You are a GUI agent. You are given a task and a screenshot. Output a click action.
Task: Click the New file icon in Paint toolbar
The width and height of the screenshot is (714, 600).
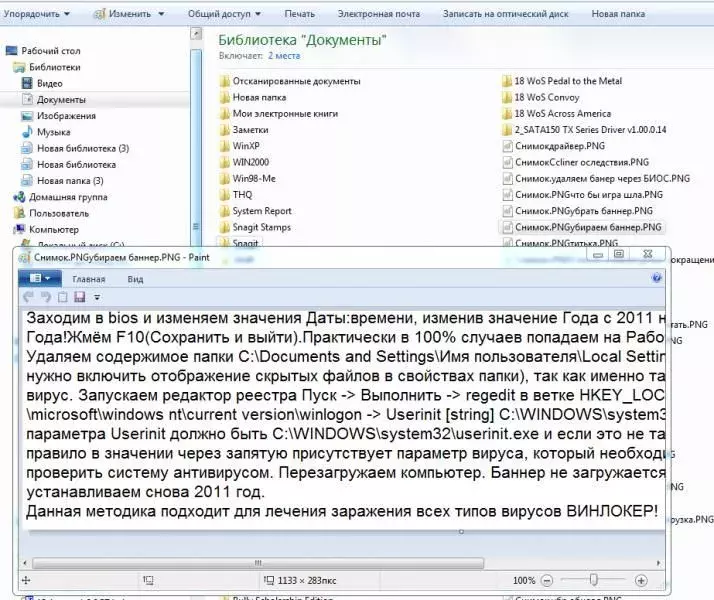pyautogui.click(x=63, y=297)
